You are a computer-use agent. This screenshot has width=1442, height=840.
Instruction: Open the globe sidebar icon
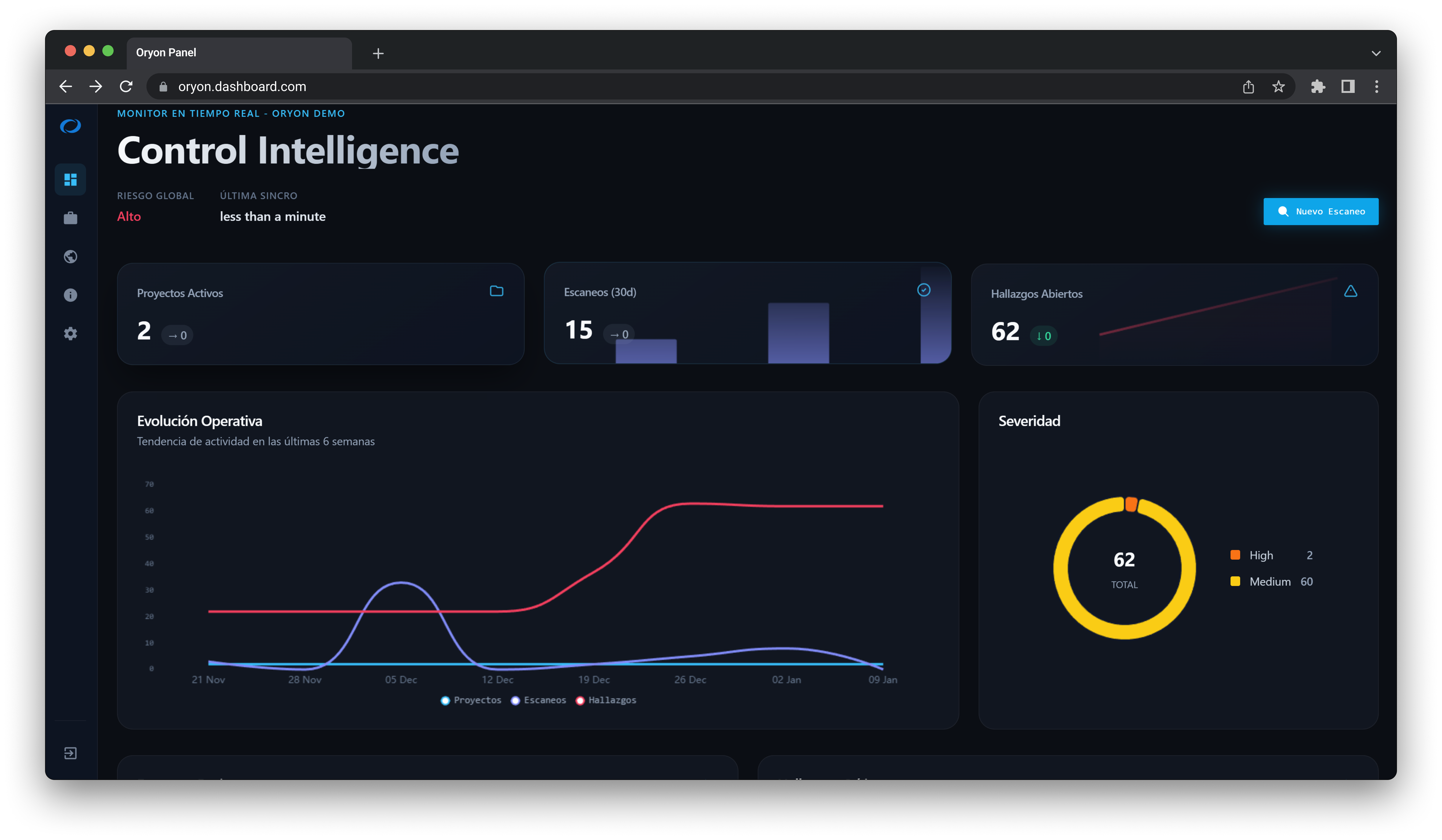coord(70,256)
